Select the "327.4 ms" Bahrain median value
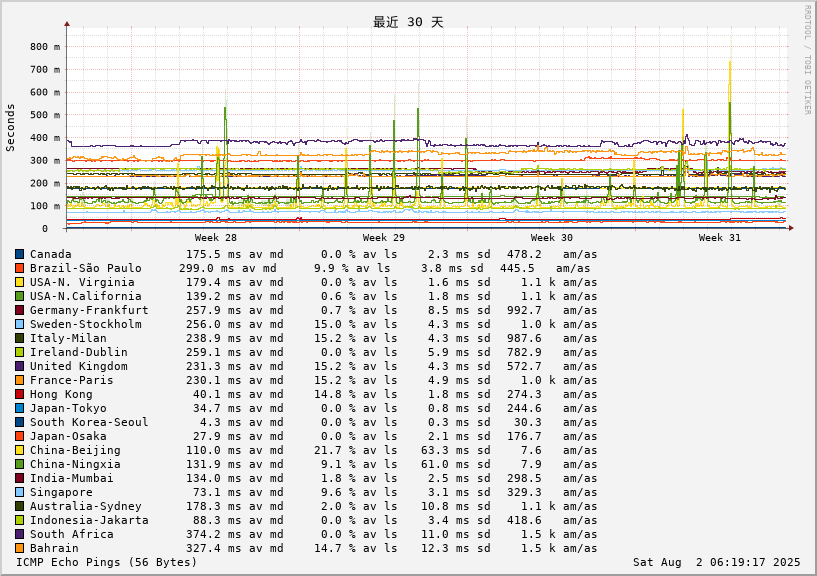 (x=214, y=548)
